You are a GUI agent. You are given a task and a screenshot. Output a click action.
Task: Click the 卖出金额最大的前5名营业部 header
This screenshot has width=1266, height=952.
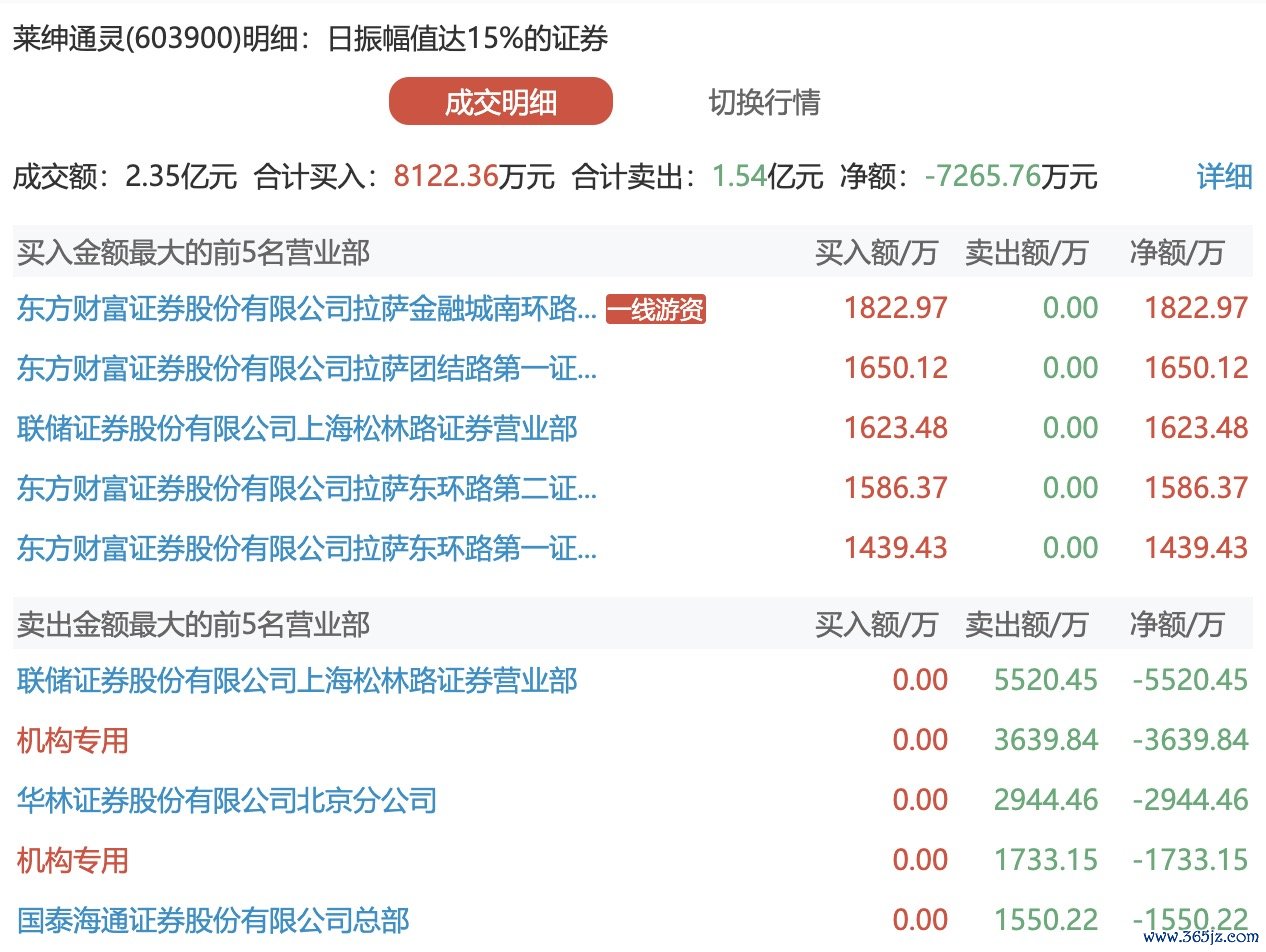tap(193, 625)
